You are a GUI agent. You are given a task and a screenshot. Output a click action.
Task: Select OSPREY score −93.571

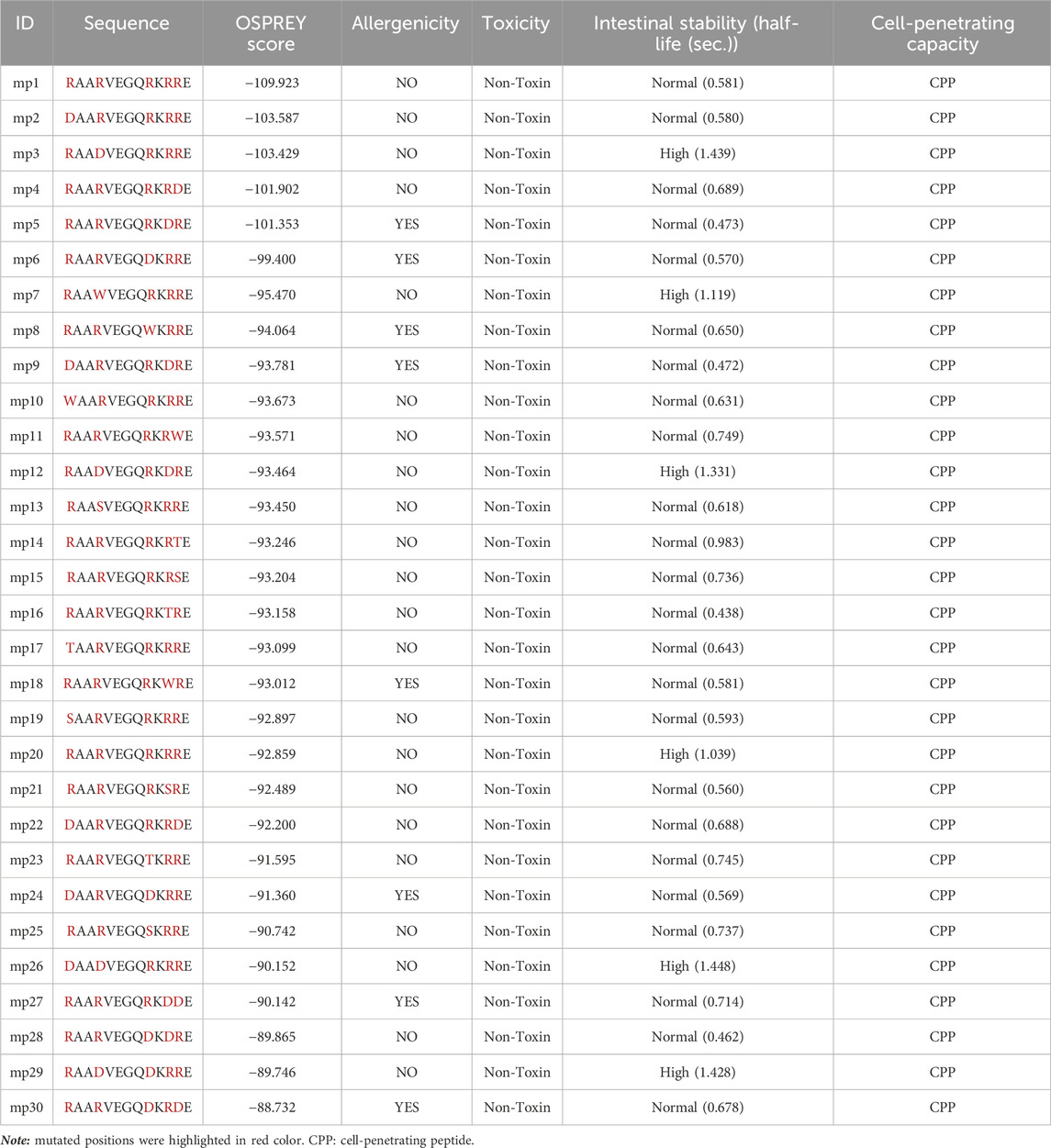(x=272, y=436)
